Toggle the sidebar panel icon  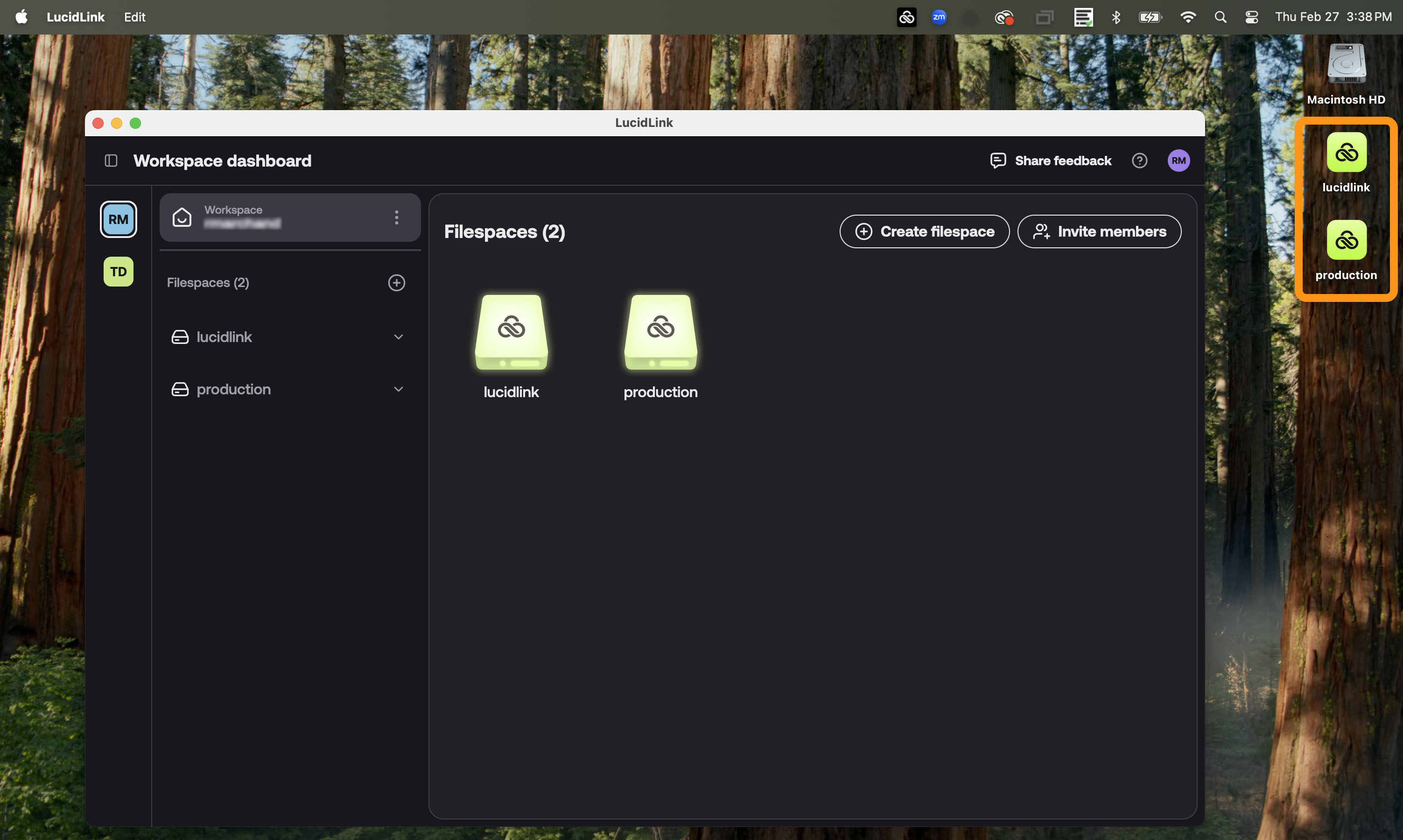pyautogui.click(x=111, y=161)
